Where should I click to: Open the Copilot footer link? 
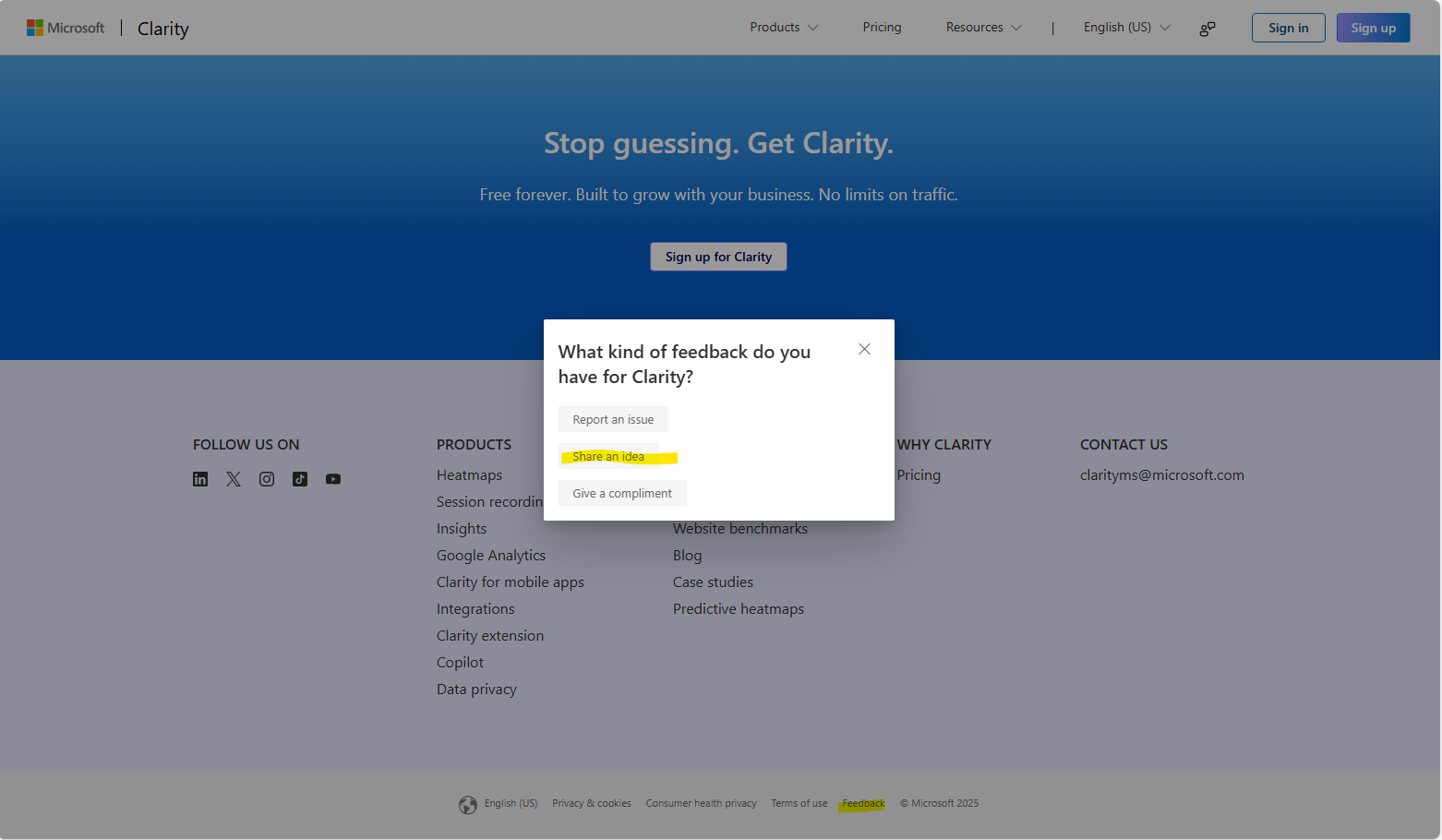click(x=460, y=663)
